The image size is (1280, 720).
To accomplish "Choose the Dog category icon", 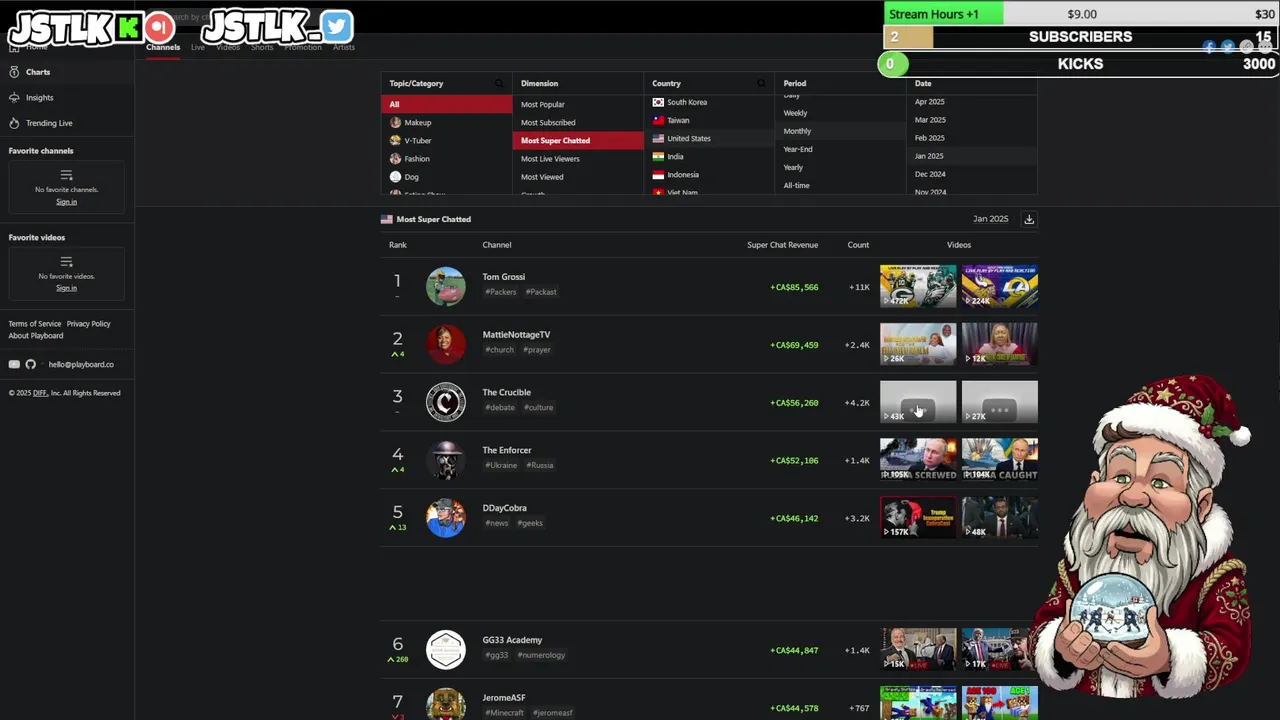I will coord(395,176).
